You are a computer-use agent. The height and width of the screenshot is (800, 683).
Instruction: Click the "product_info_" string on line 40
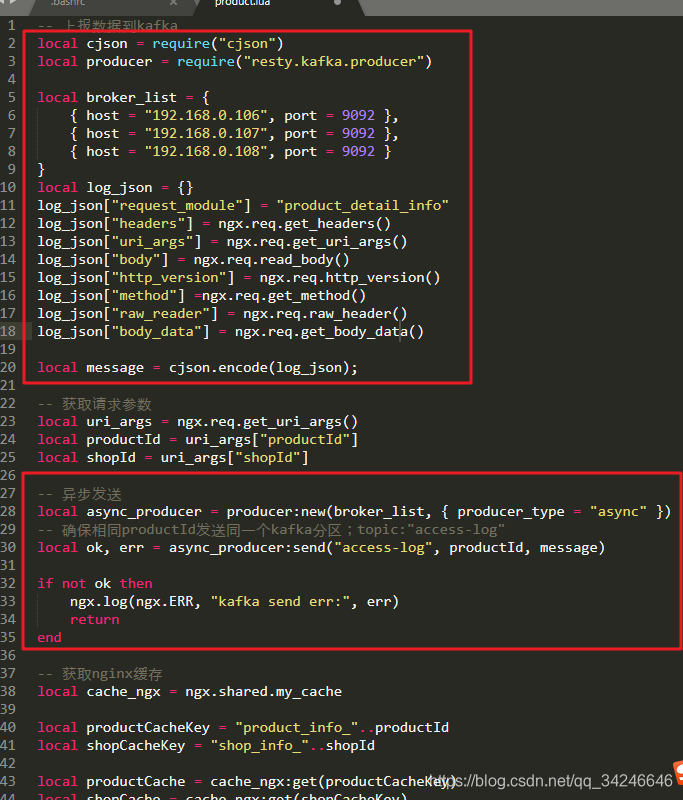coord(296,728)
